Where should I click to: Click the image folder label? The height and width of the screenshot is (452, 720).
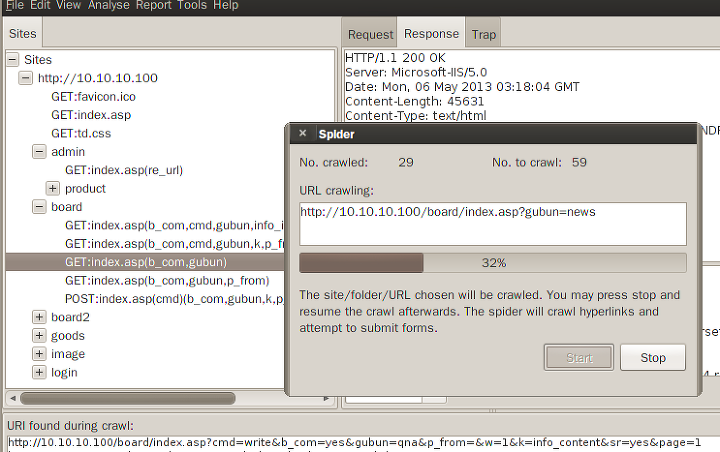[x=68, y=354]
